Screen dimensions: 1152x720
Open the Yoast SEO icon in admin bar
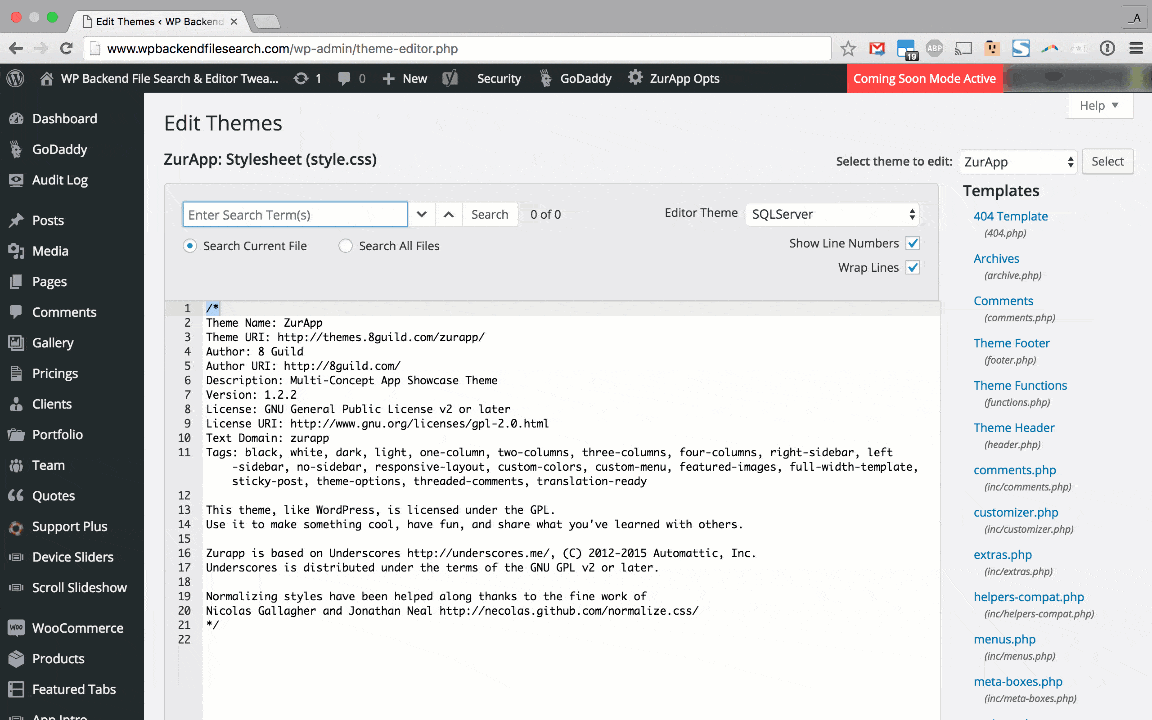[x=450, y=78]
